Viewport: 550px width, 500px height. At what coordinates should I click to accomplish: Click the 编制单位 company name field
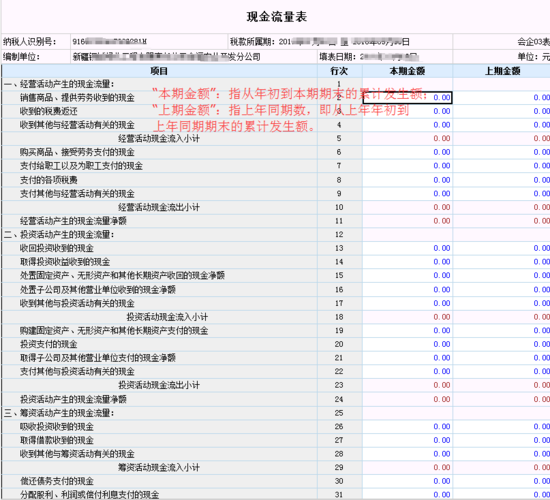coord(194,57)
